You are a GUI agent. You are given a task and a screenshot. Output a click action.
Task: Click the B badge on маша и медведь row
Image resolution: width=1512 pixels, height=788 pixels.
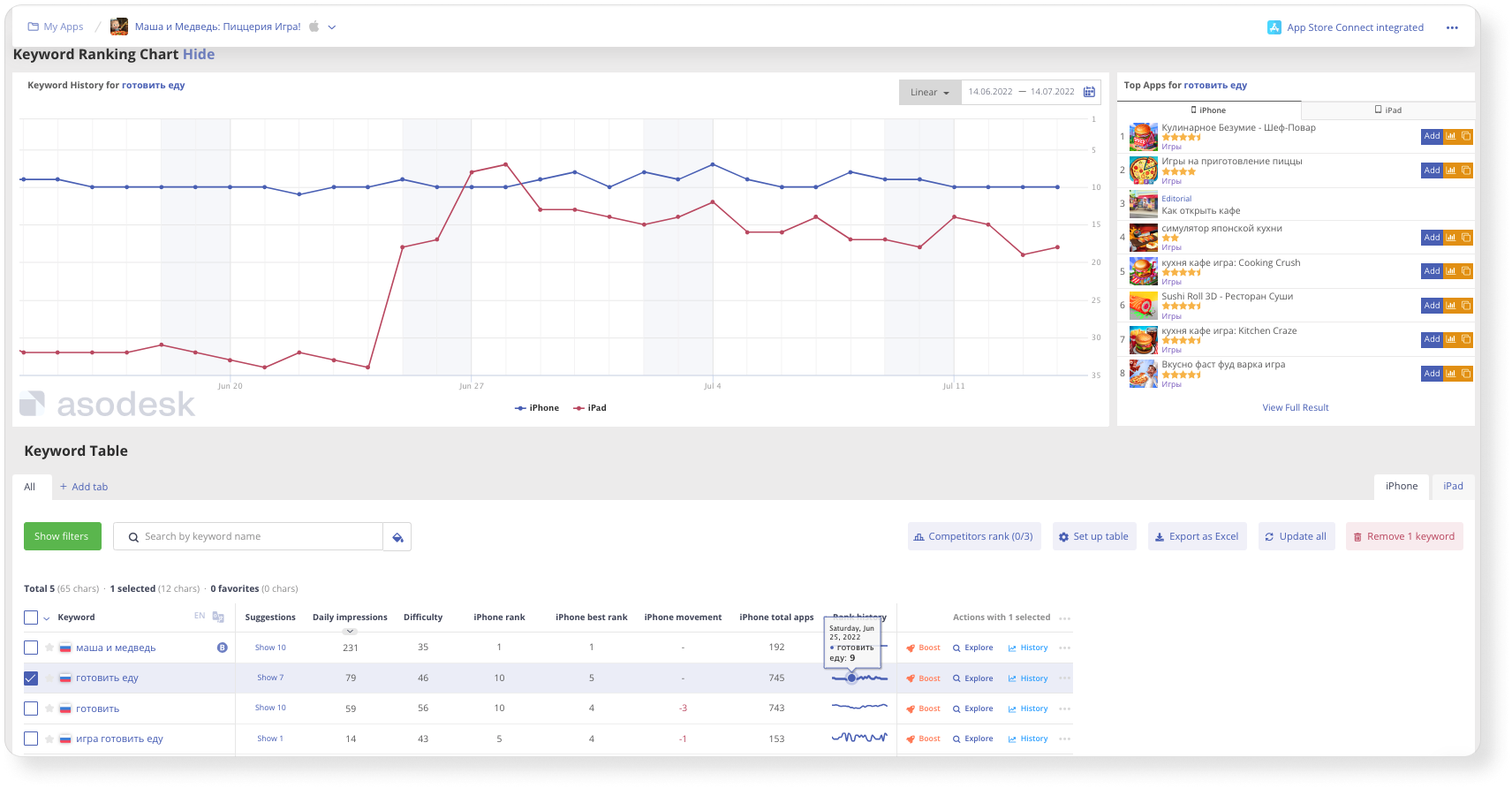[x=223, y=648]
